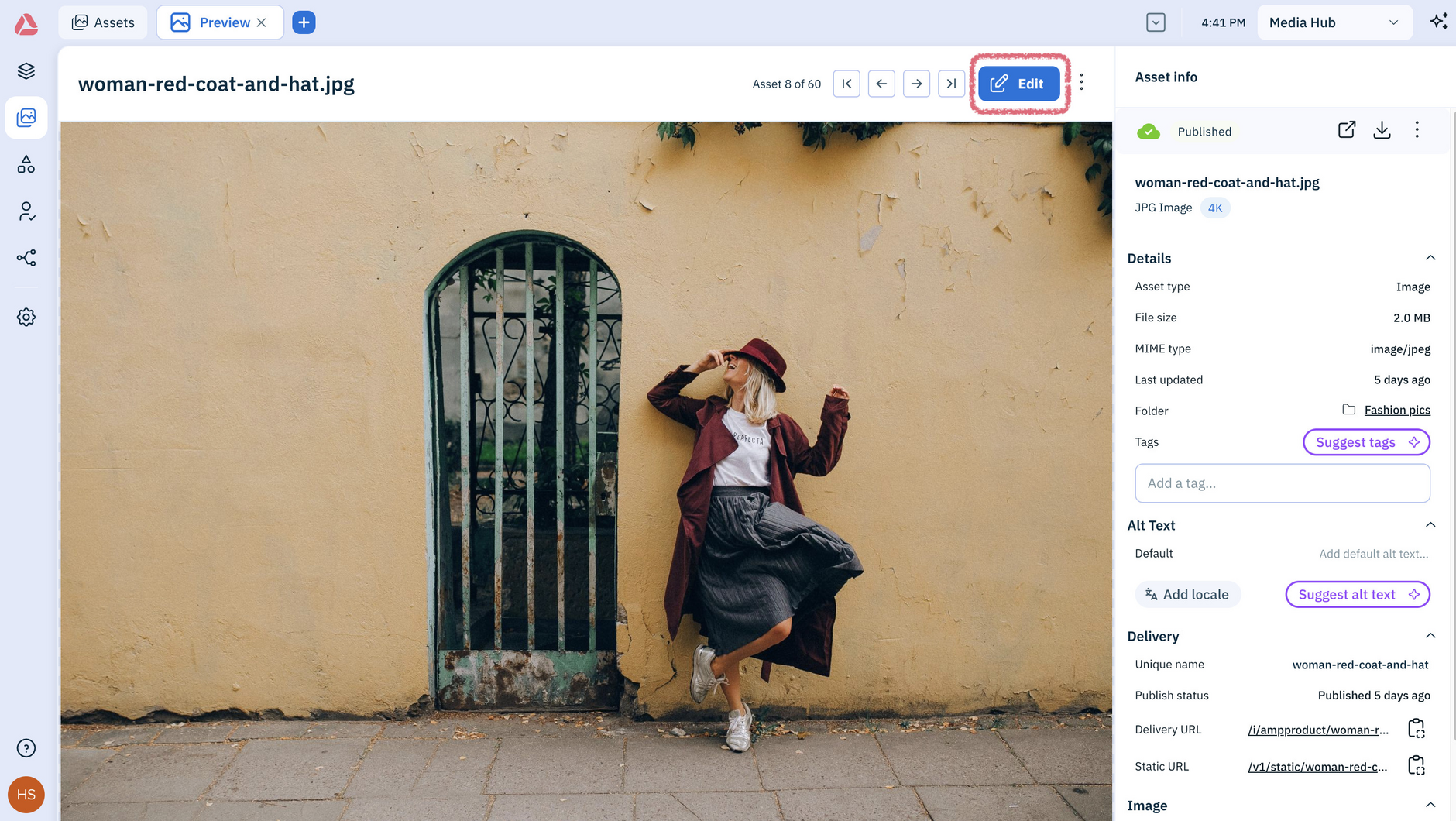Click the AI sparkle icon top right

1439,22
